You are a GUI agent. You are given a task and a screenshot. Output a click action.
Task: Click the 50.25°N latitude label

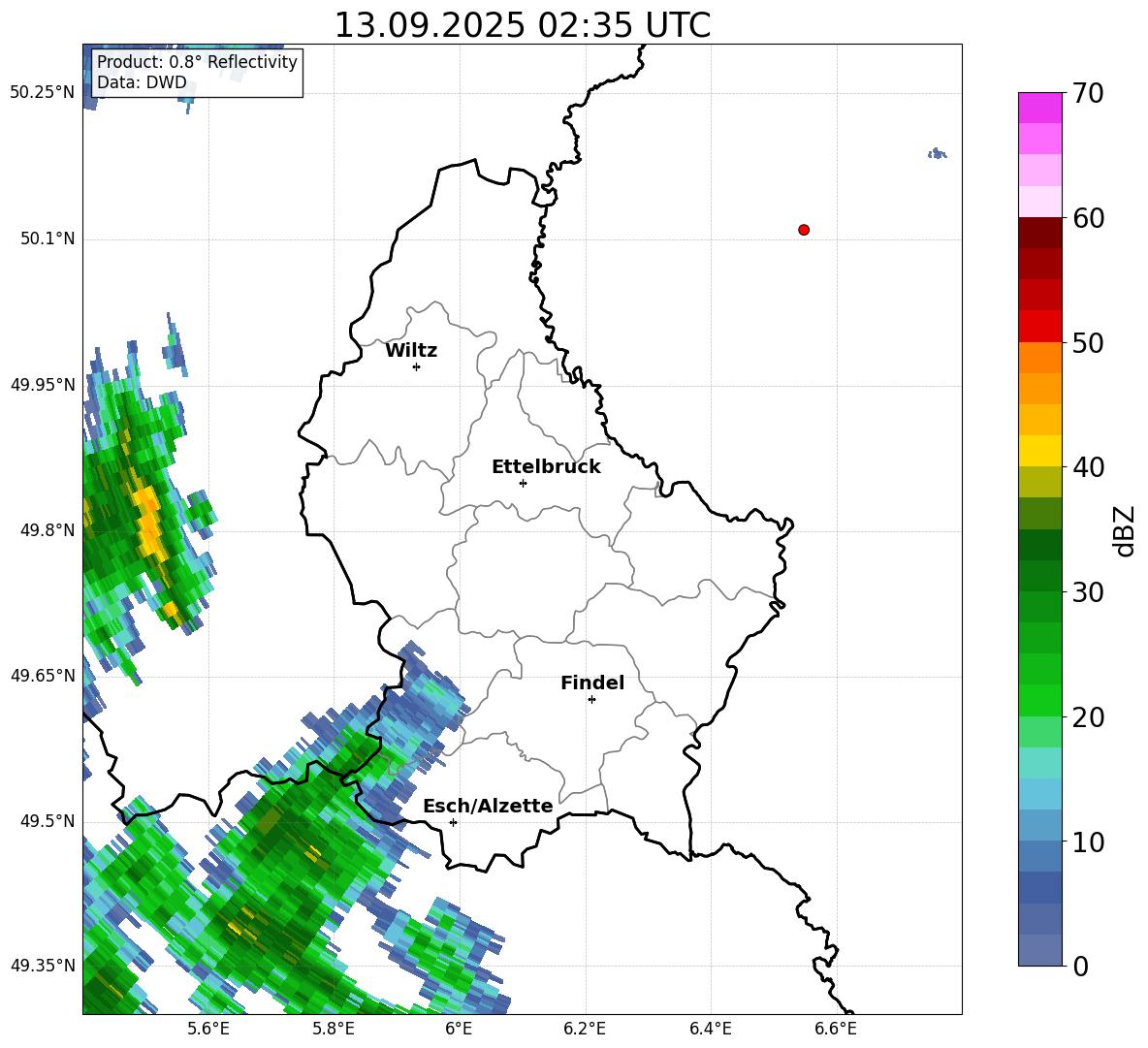coord(43,93)
